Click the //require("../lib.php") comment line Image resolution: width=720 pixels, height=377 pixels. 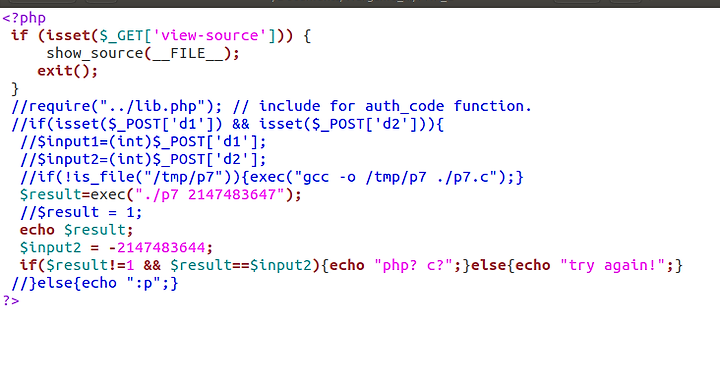[x=271, y=106]
